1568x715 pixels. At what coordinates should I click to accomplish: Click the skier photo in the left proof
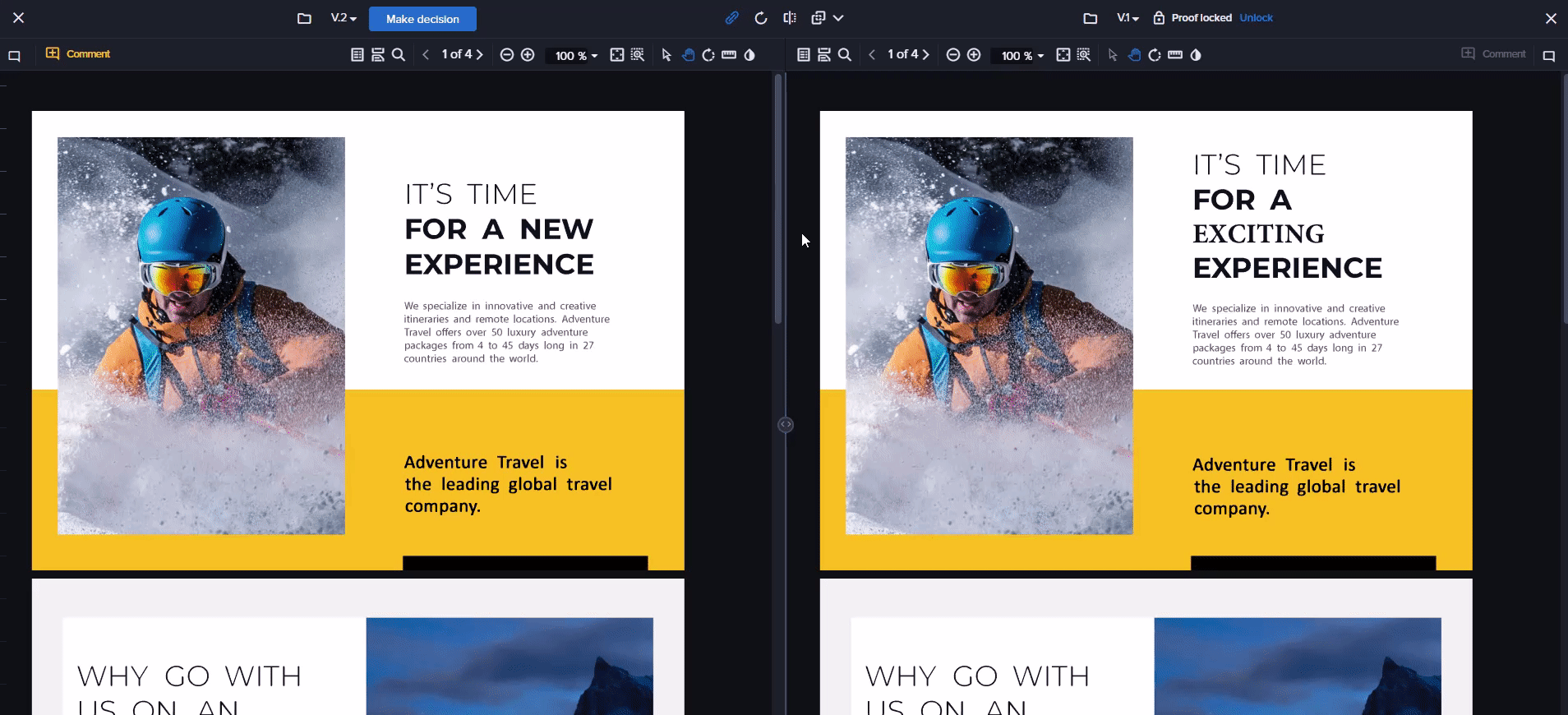tap(201, 335)
